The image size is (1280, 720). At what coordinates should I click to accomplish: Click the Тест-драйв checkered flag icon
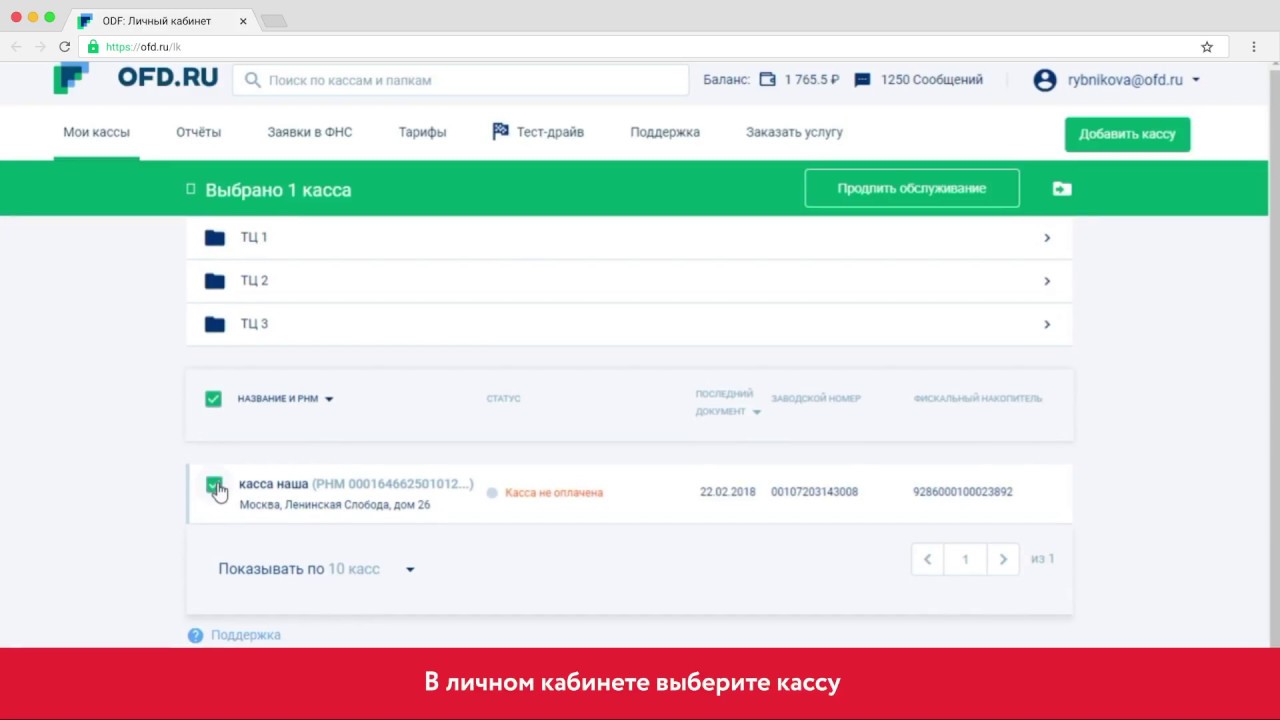[x=501, y=131]
